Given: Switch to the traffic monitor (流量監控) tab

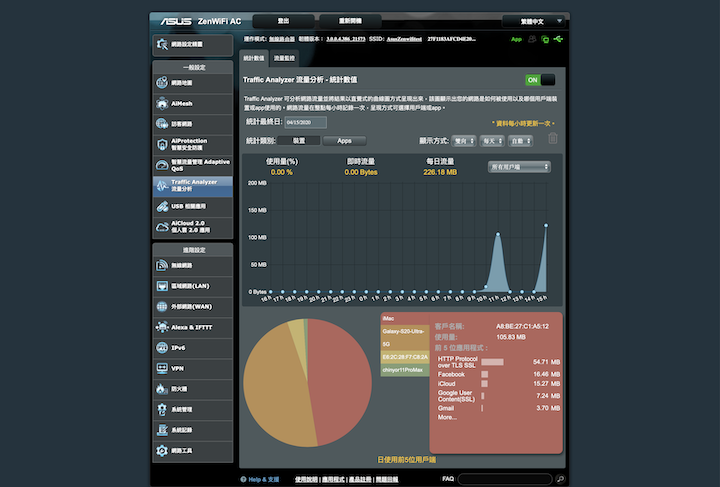Looking at the screenshot, I should [x=284, y=58].
